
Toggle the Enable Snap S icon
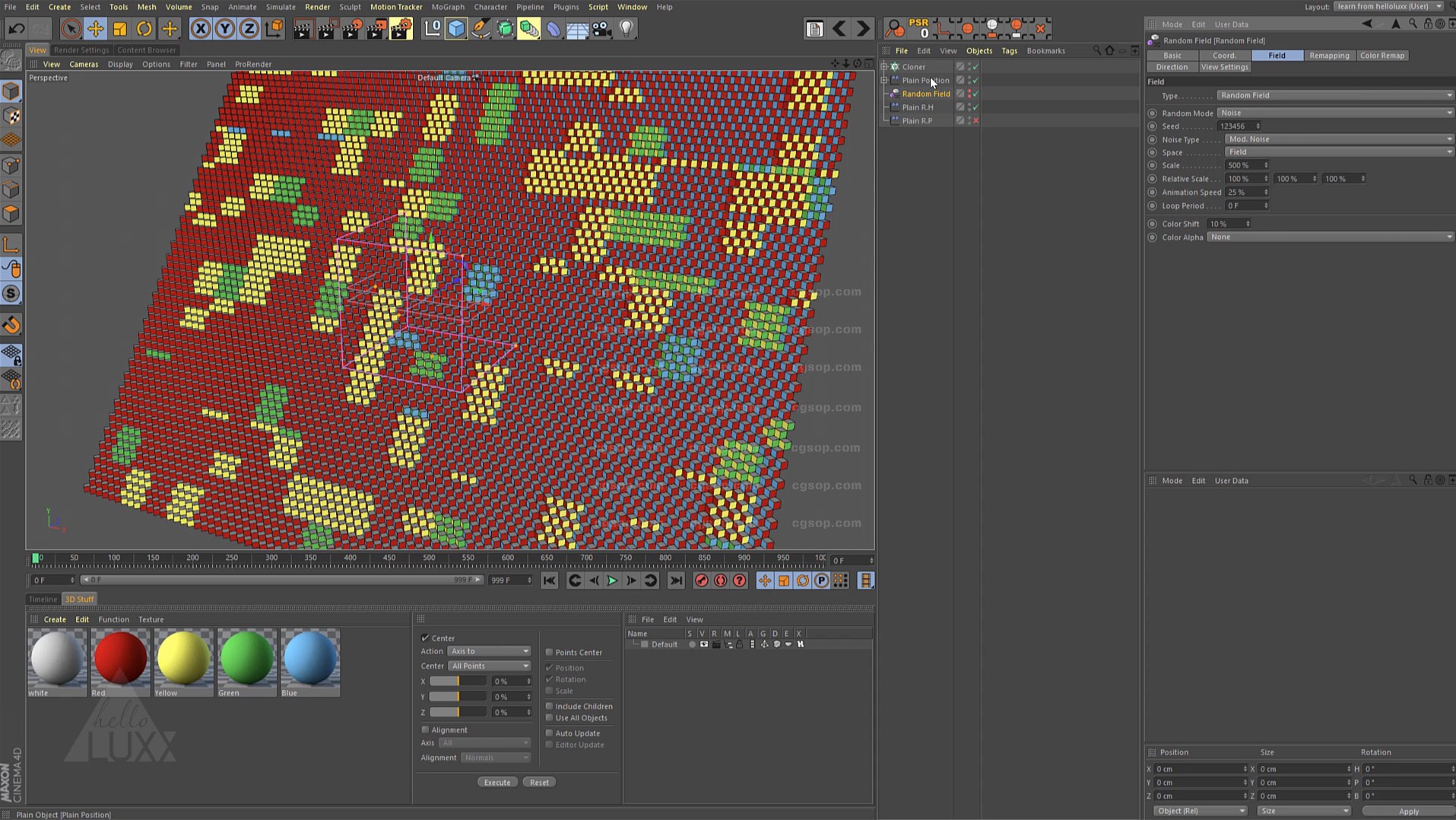click(11, 294)
